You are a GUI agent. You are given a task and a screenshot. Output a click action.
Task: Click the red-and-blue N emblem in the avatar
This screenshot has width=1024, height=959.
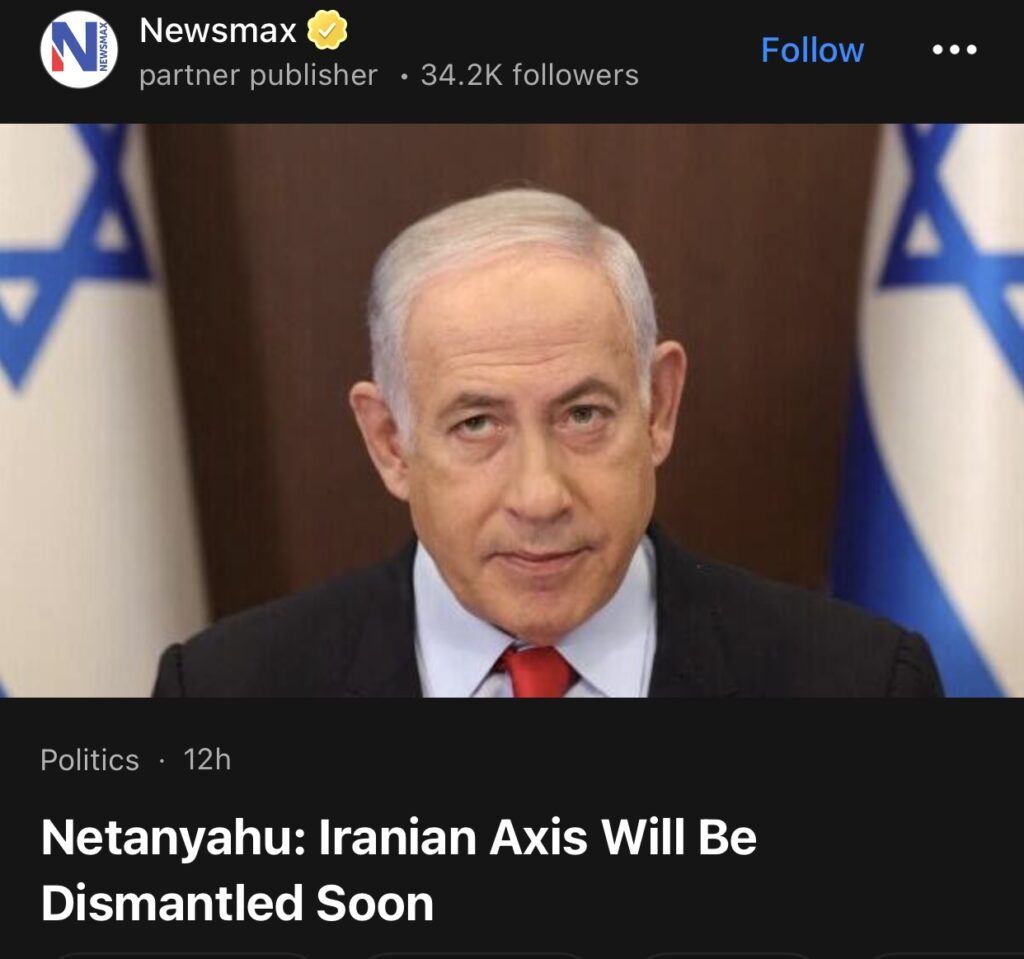[x=72, y=47]
